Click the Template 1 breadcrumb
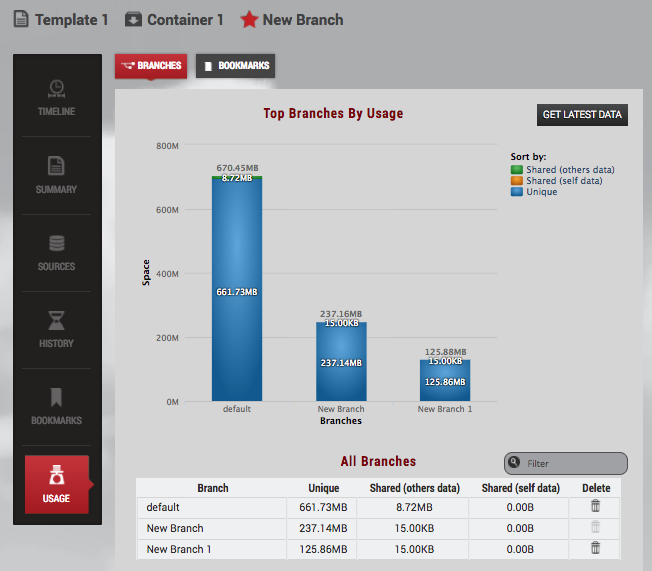 (x=61, y=19)
